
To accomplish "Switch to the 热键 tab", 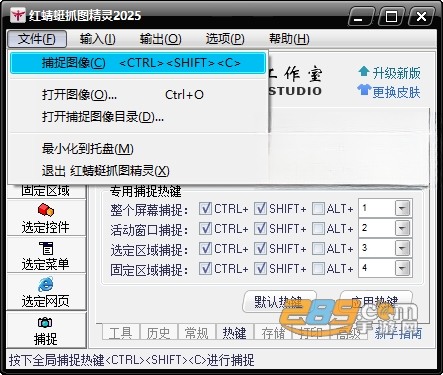I will (235, 332).
